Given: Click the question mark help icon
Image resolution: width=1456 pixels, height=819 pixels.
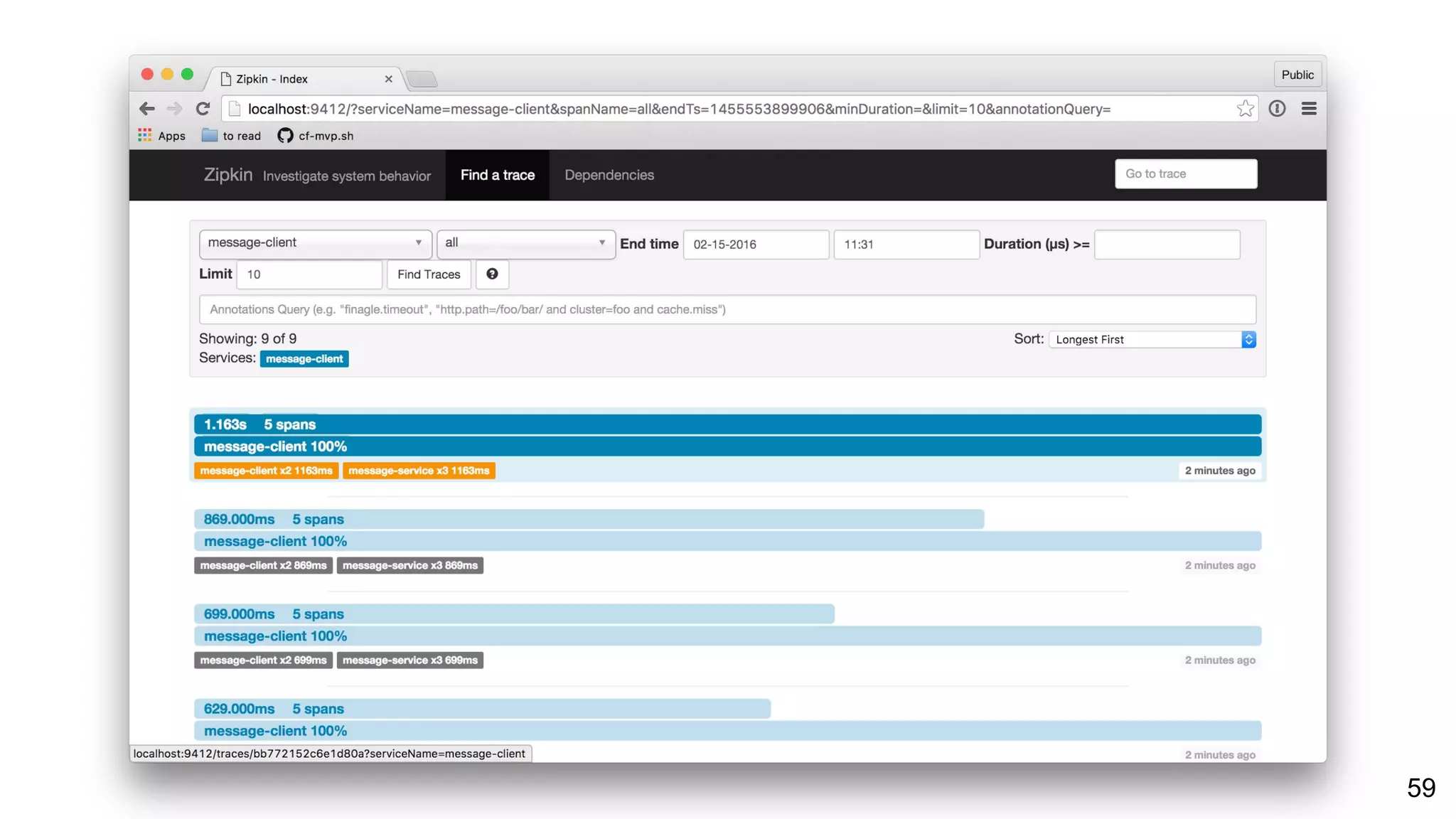Looking at the screenshot, I should point(492,274).
